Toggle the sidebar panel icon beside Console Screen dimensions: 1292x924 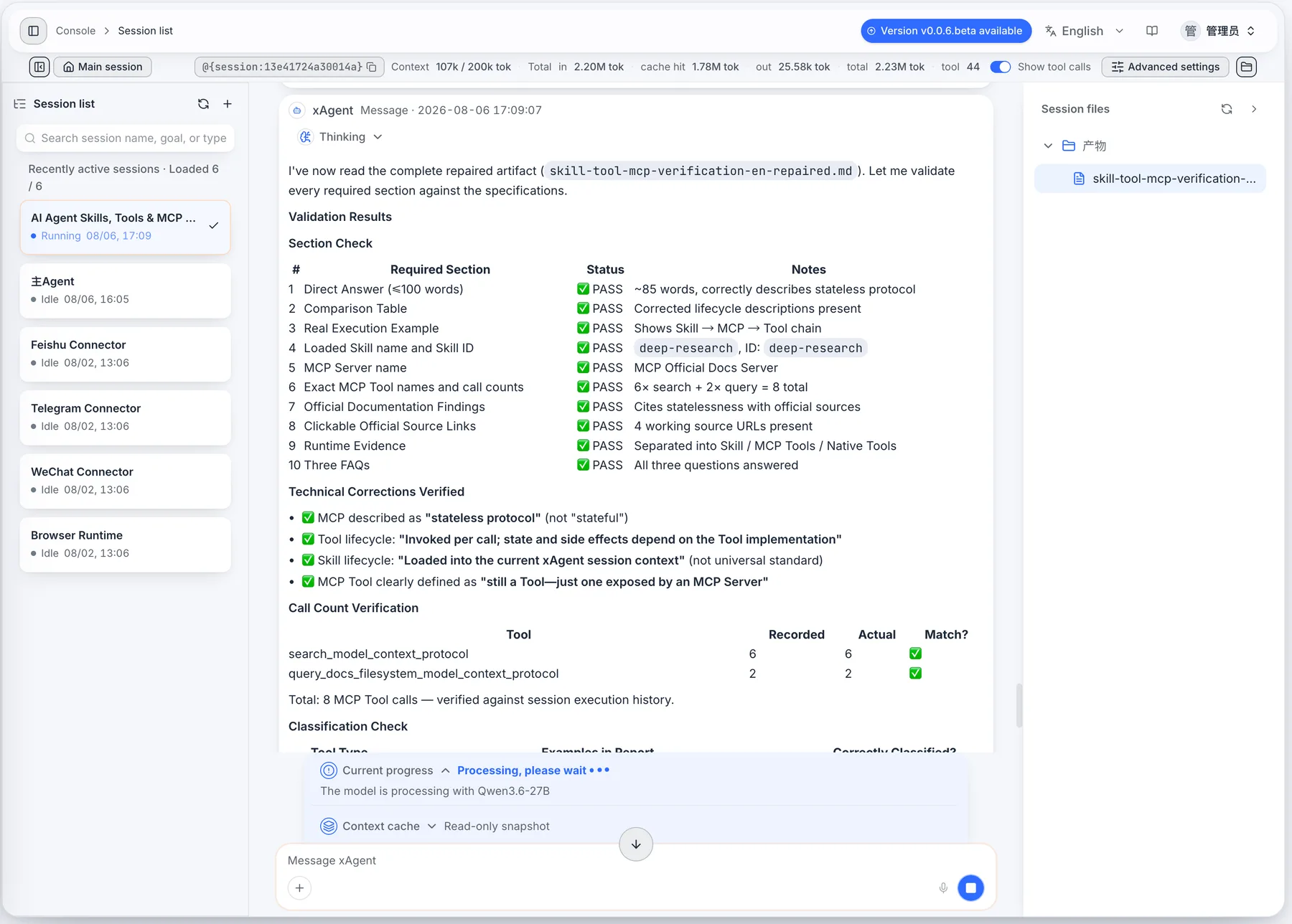33,31
